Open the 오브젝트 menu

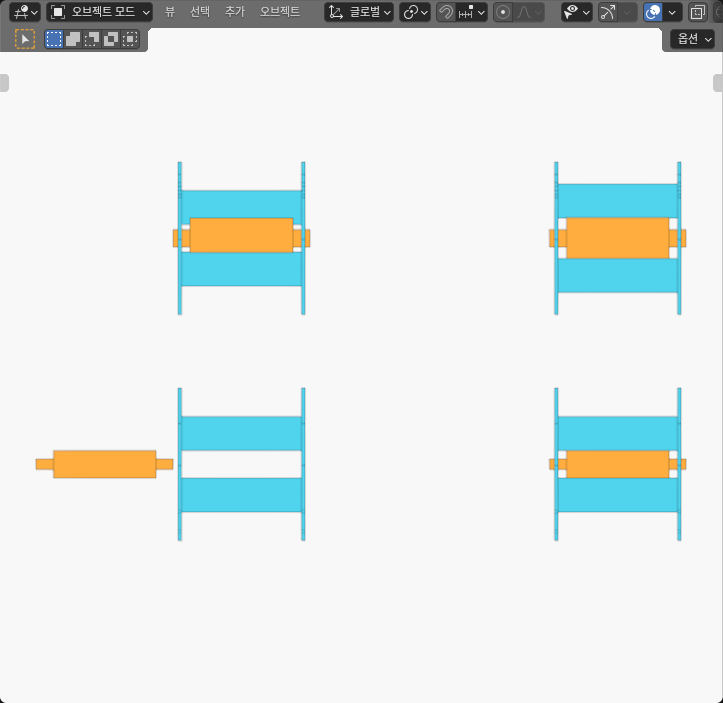click(x=279, y=12)
